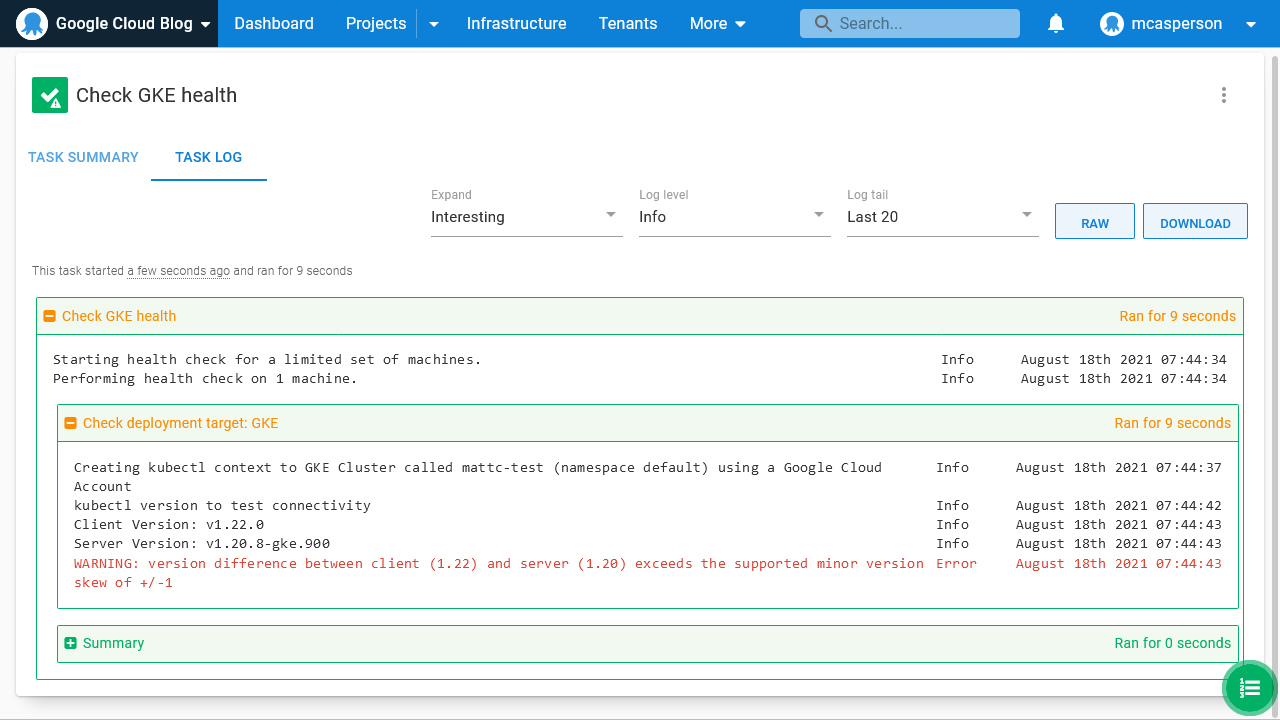Open the floating task log list button

point(1249,688)
